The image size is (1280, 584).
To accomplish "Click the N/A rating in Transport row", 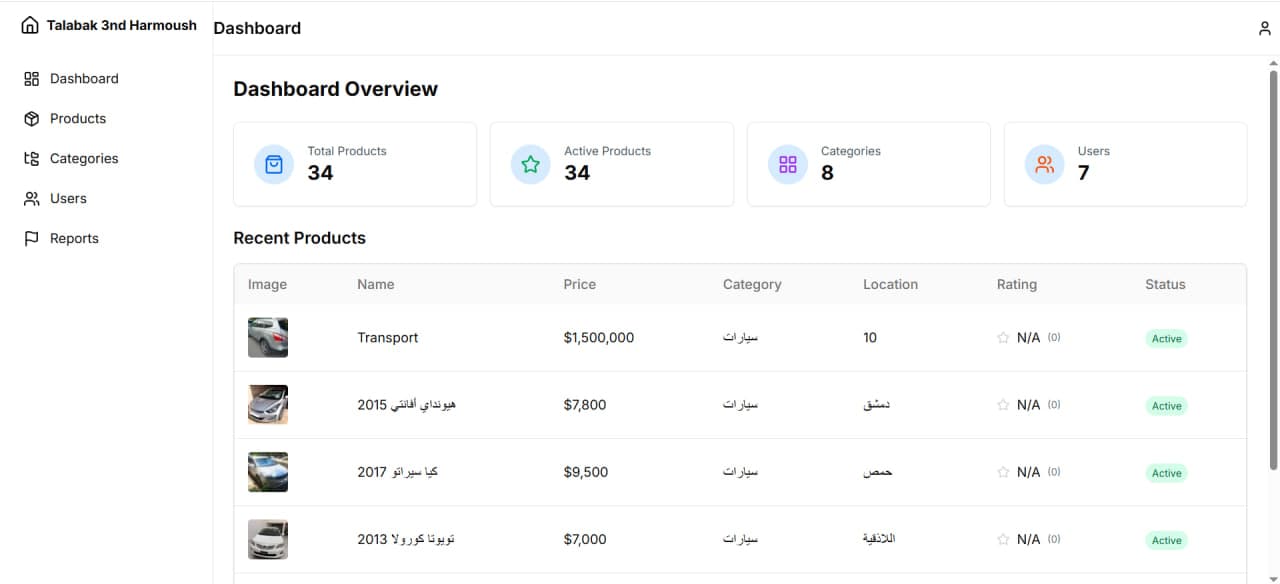I will pyautogui.click(x=1028, y=338).
